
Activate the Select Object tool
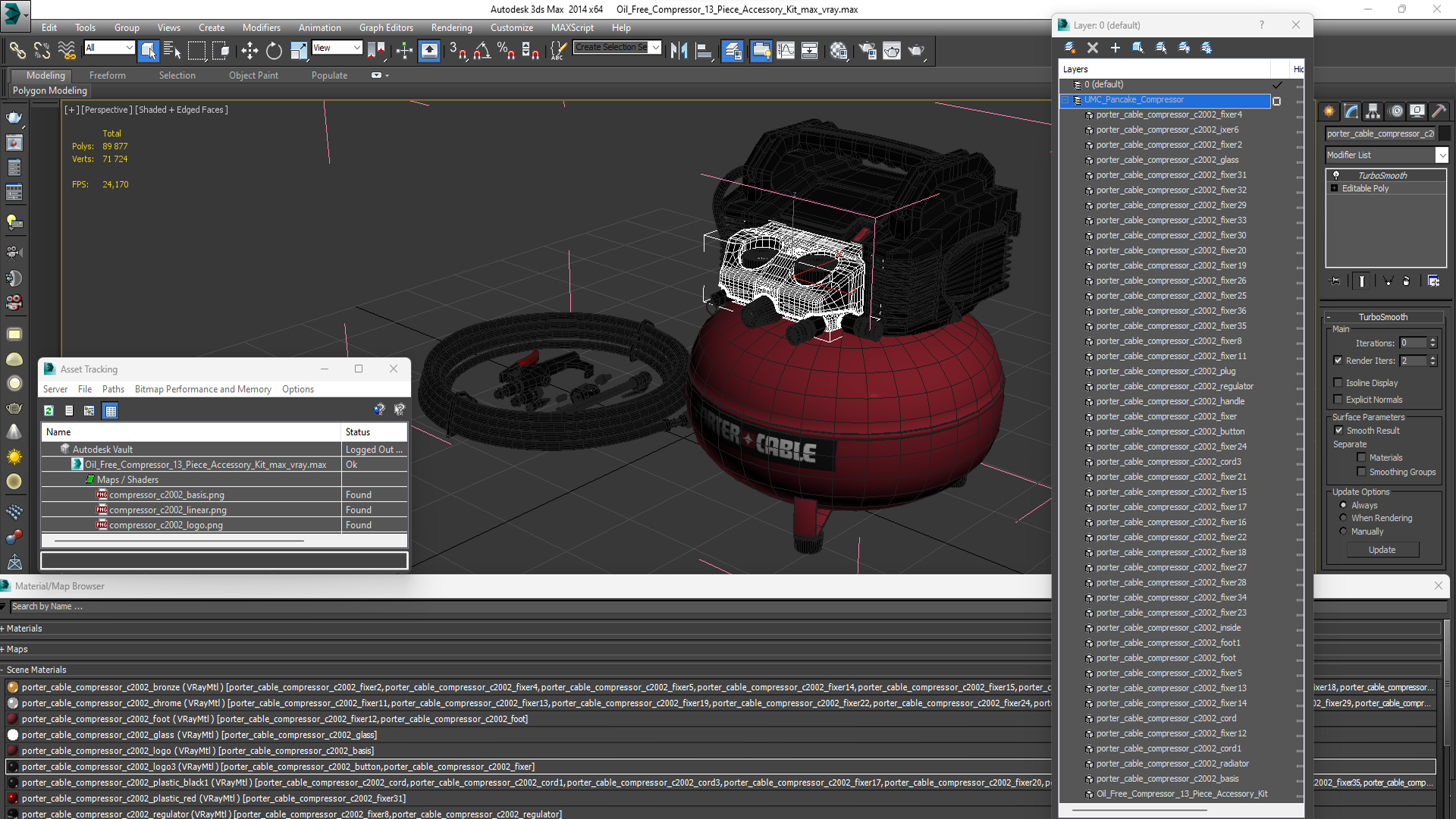pyautogui.click(x=149, y=51)
